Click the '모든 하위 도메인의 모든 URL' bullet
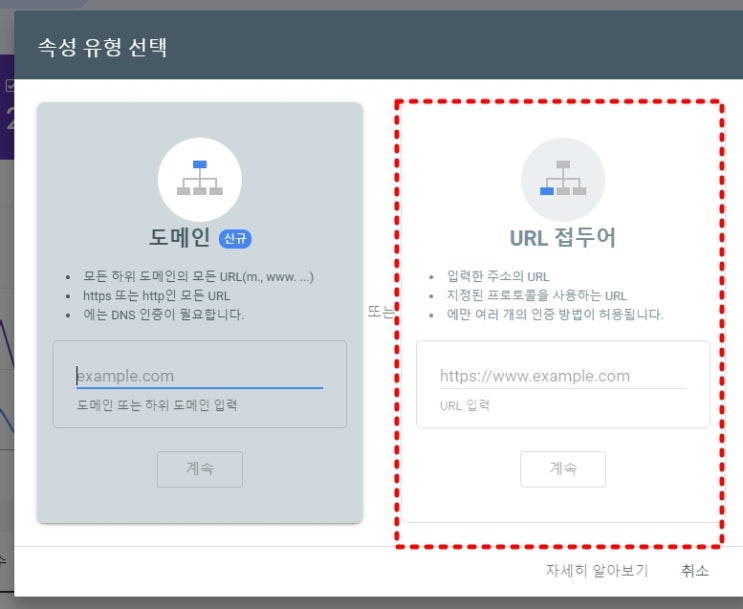Viewport: 743px width, 609px height. point(198,276)
